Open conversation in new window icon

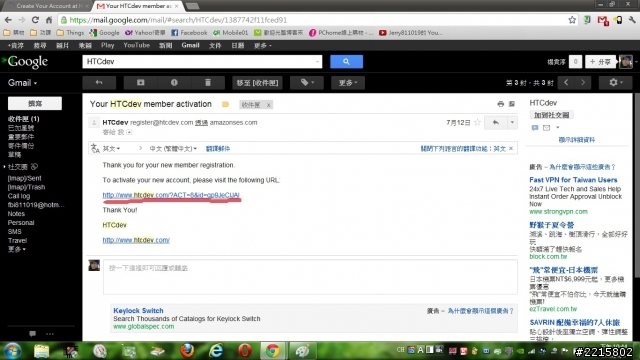pyautogui.click(x=512, y=104)
